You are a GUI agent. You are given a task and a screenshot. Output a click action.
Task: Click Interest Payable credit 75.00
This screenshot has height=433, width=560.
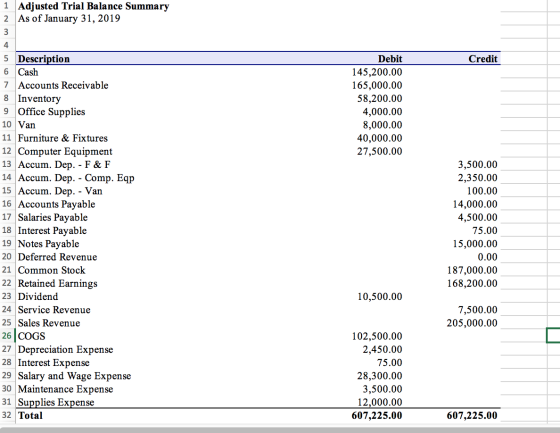[x=485, y=230]
